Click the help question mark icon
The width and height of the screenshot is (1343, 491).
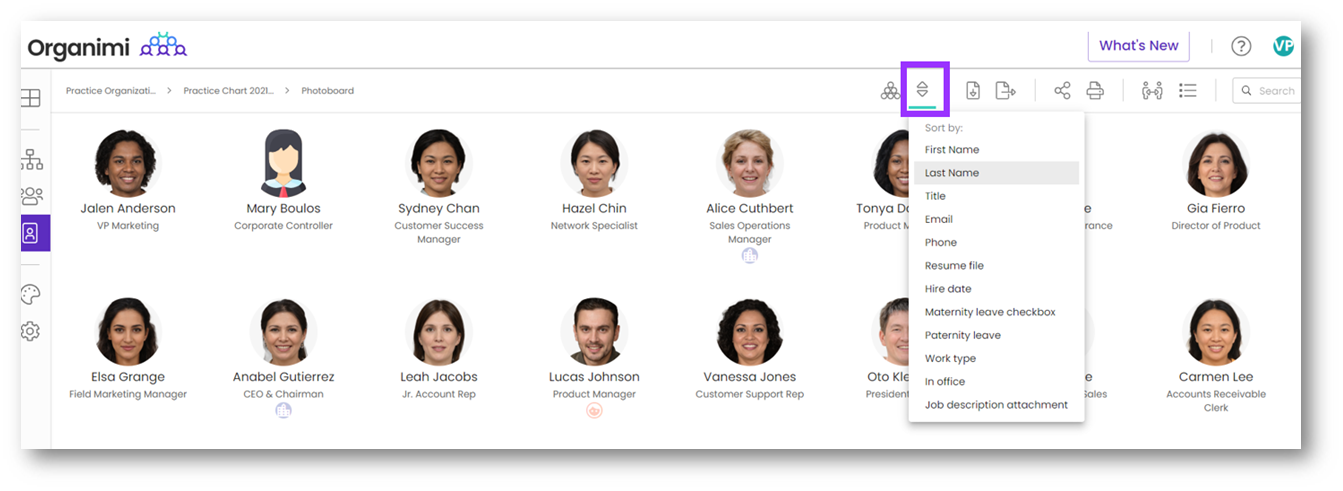click(x=1241, y=46)
